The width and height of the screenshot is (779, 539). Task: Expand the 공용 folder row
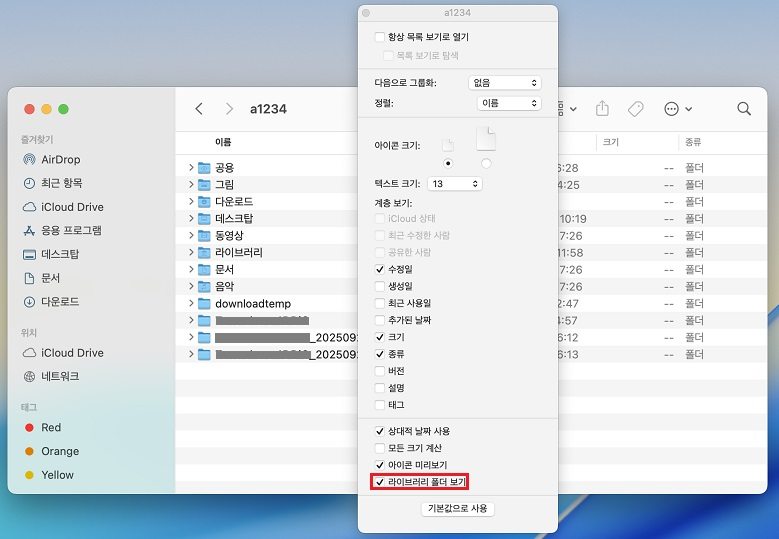coord(191,168)
